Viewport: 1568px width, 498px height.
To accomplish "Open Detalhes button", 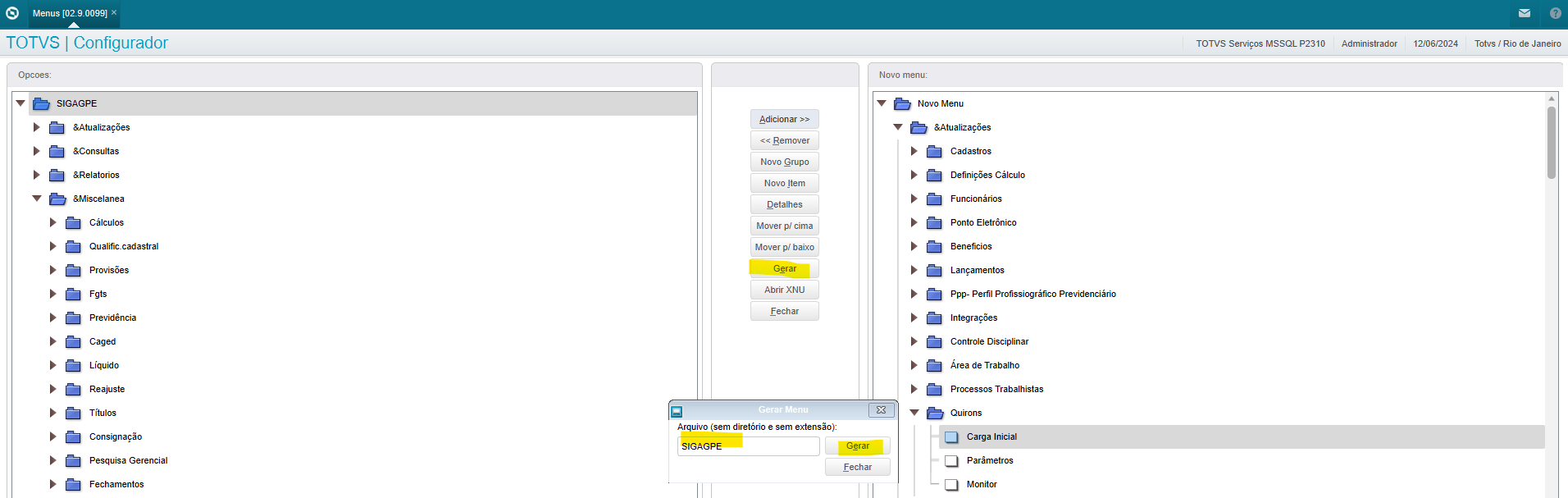I will pyautogui.click(x=785, y=204).
